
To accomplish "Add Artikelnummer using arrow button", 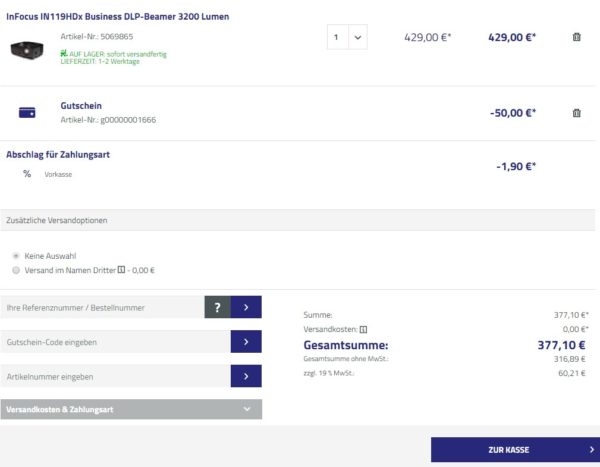I will coord(246,376).
